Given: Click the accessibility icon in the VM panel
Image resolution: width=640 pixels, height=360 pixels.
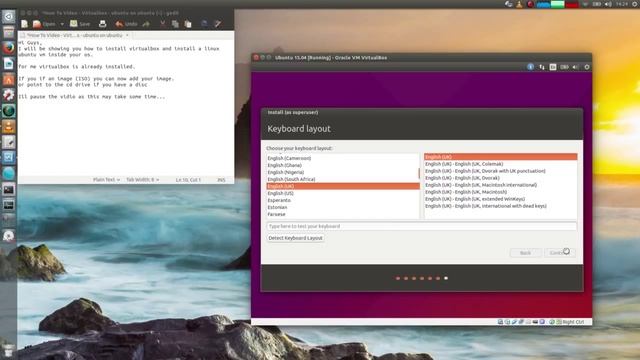Looking at the screenshot, I should click(530, 67).
